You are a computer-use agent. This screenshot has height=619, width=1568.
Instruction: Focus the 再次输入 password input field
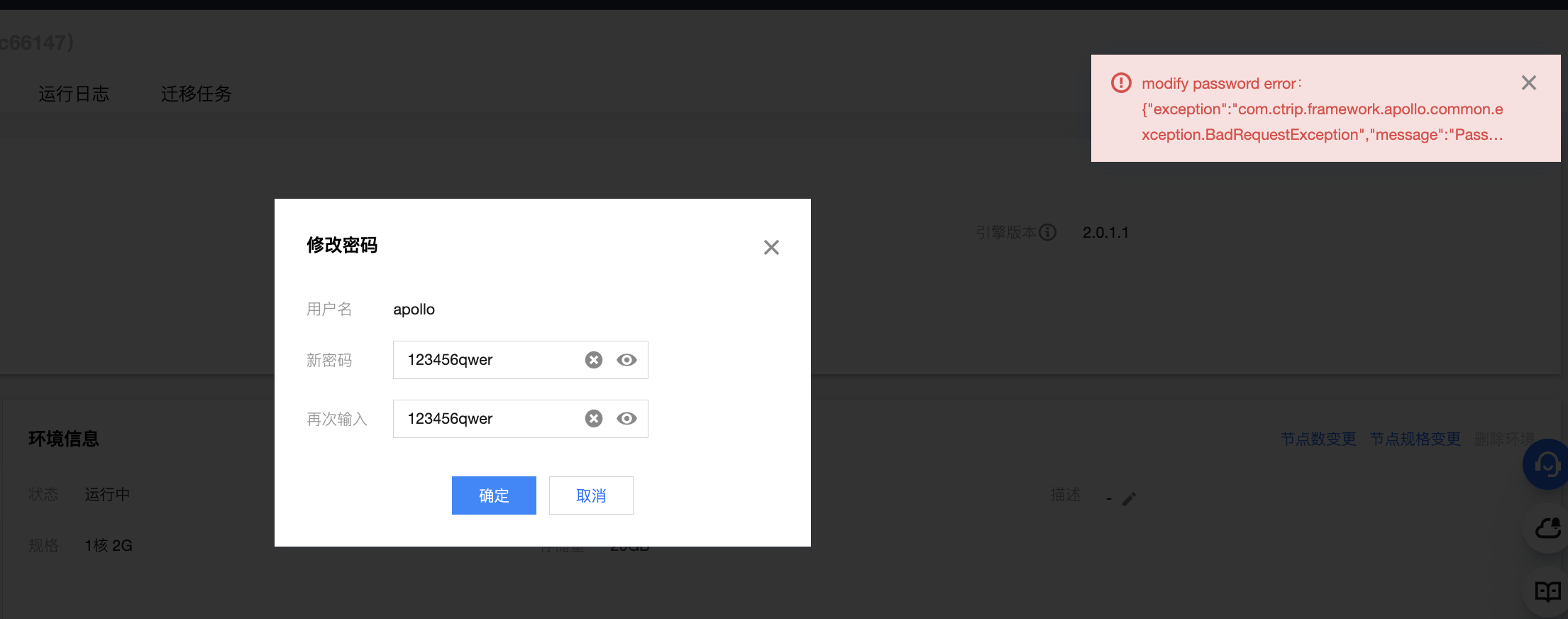click(x=490, y=419)
